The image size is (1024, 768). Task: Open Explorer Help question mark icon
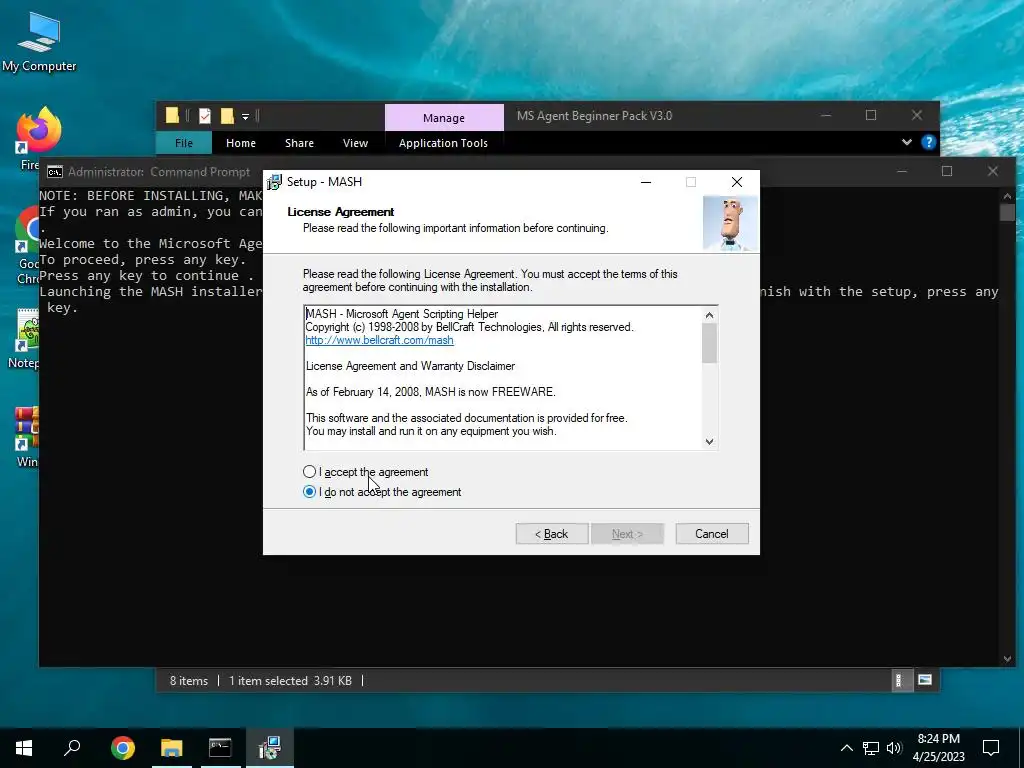[929, 142]
